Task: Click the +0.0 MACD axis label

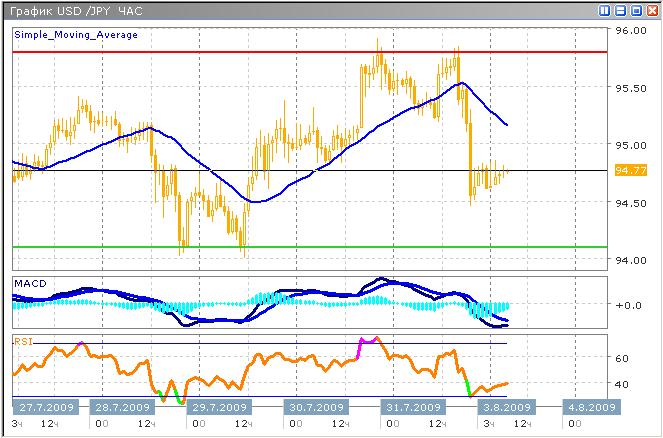Action: (x=630, y=306)
